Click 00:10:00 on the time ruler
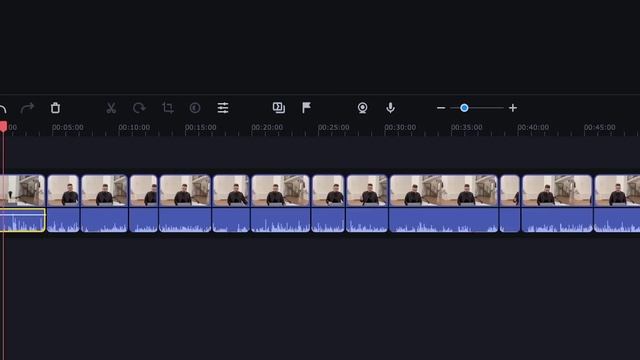The image size is (640, 360). point(134,127)
